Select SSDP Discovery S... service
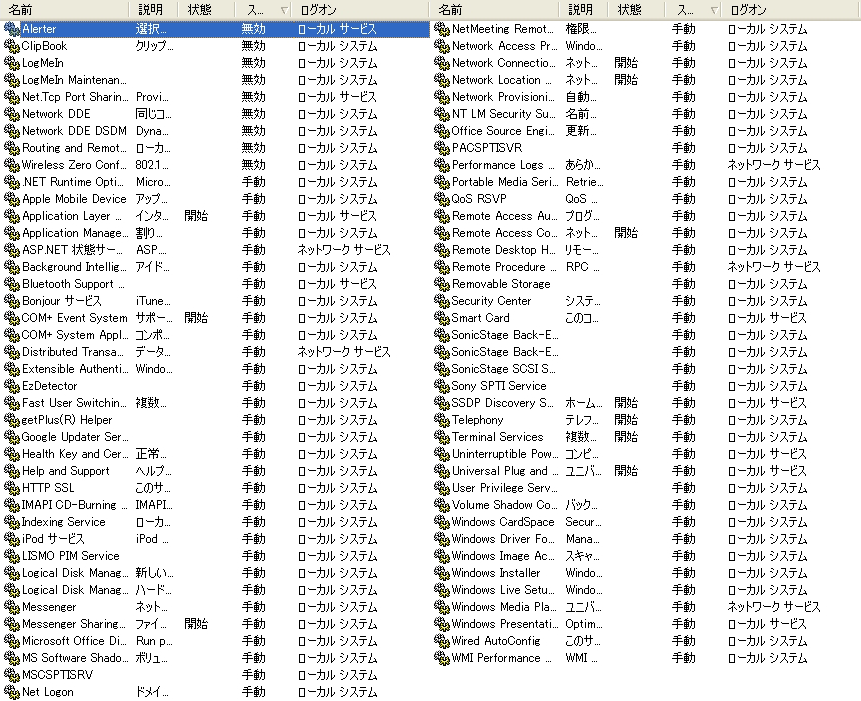Image resolution: width=861 pixels, height=701 pixels. point(502,403)
